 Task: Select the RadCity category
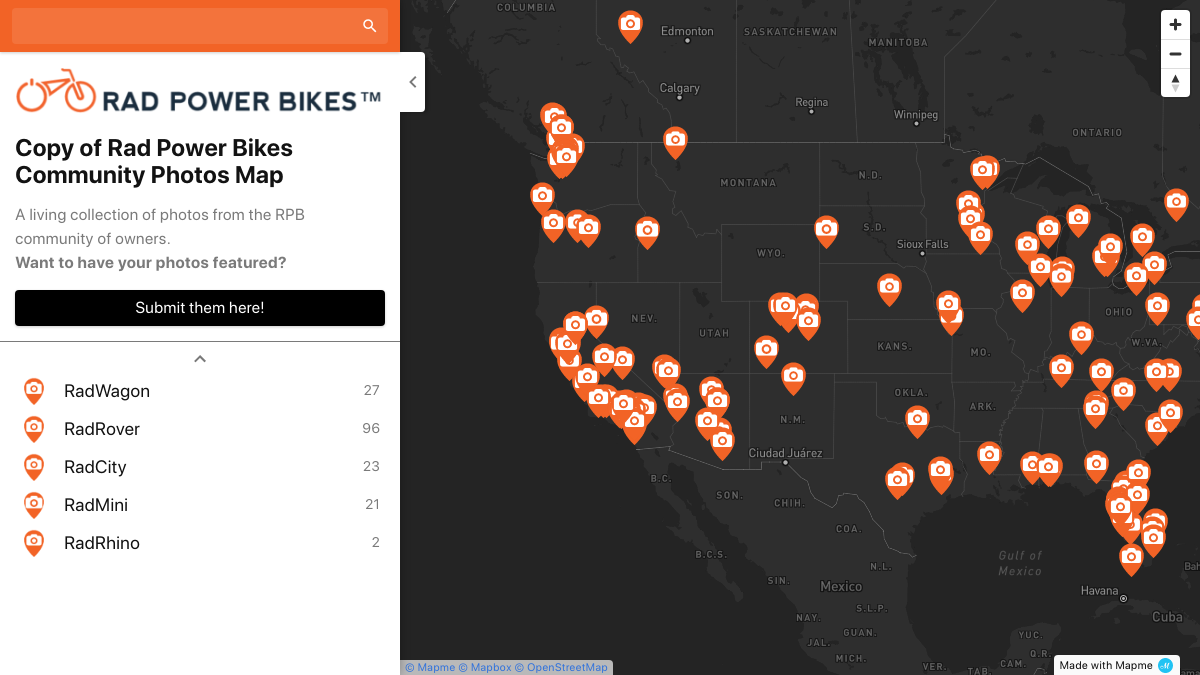[200, 467]
